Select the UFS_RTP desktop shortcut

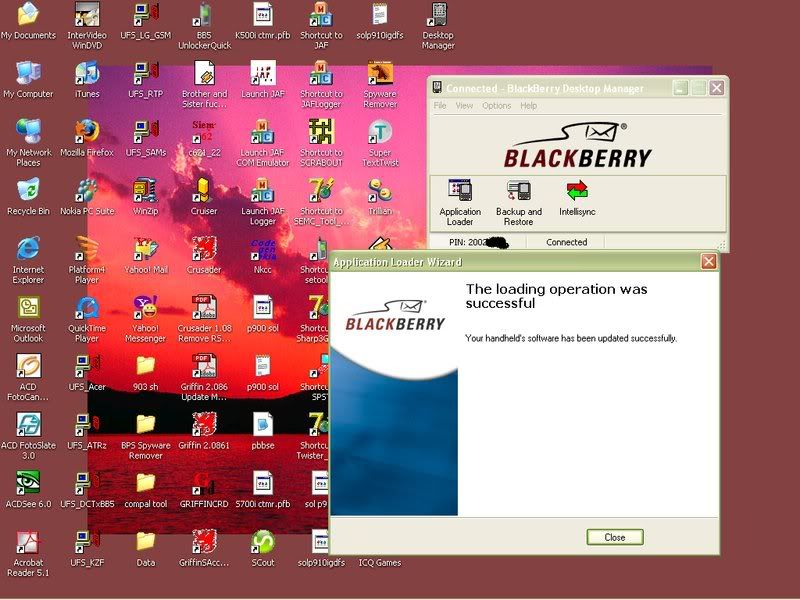(x=145, y=80)
